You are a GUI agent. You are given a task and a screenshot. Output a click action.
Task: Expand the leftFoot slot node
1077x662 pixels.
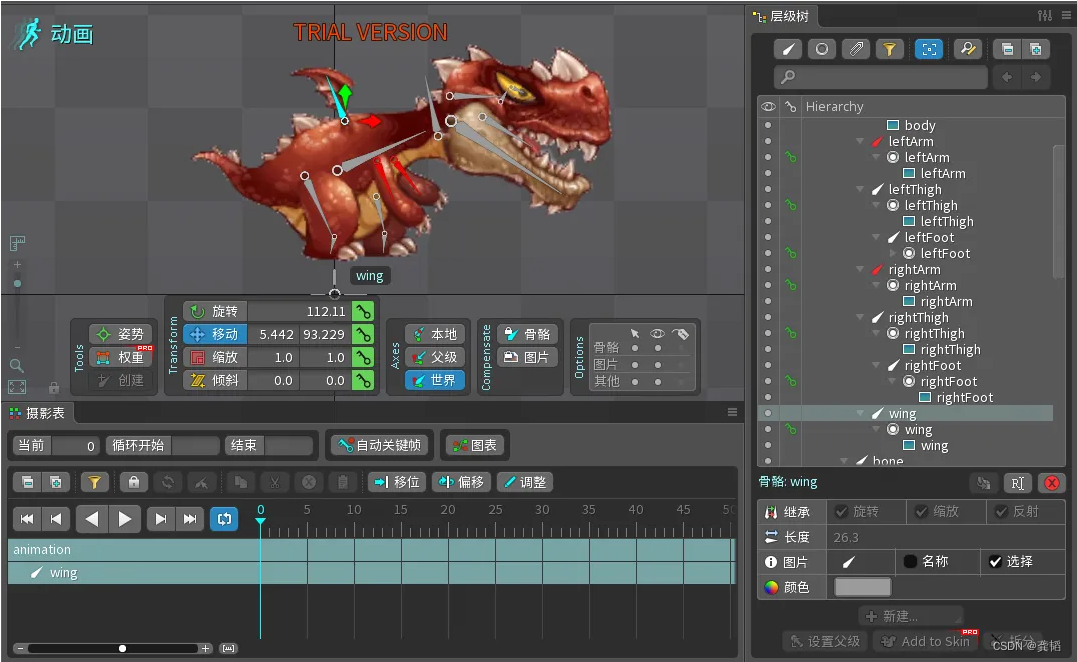(x=892, y=253)
